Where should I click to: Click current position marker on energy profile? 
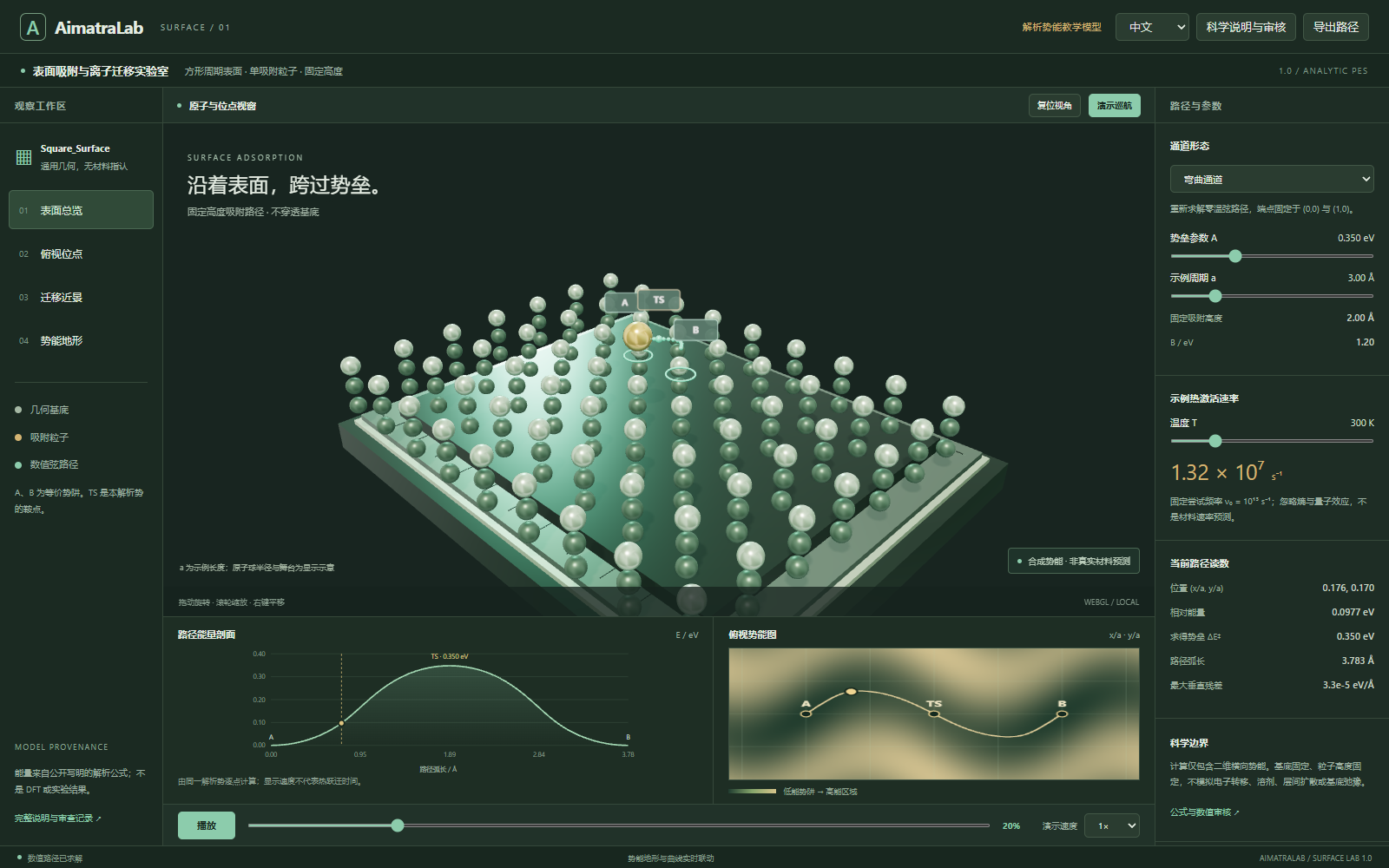[341, 723]
